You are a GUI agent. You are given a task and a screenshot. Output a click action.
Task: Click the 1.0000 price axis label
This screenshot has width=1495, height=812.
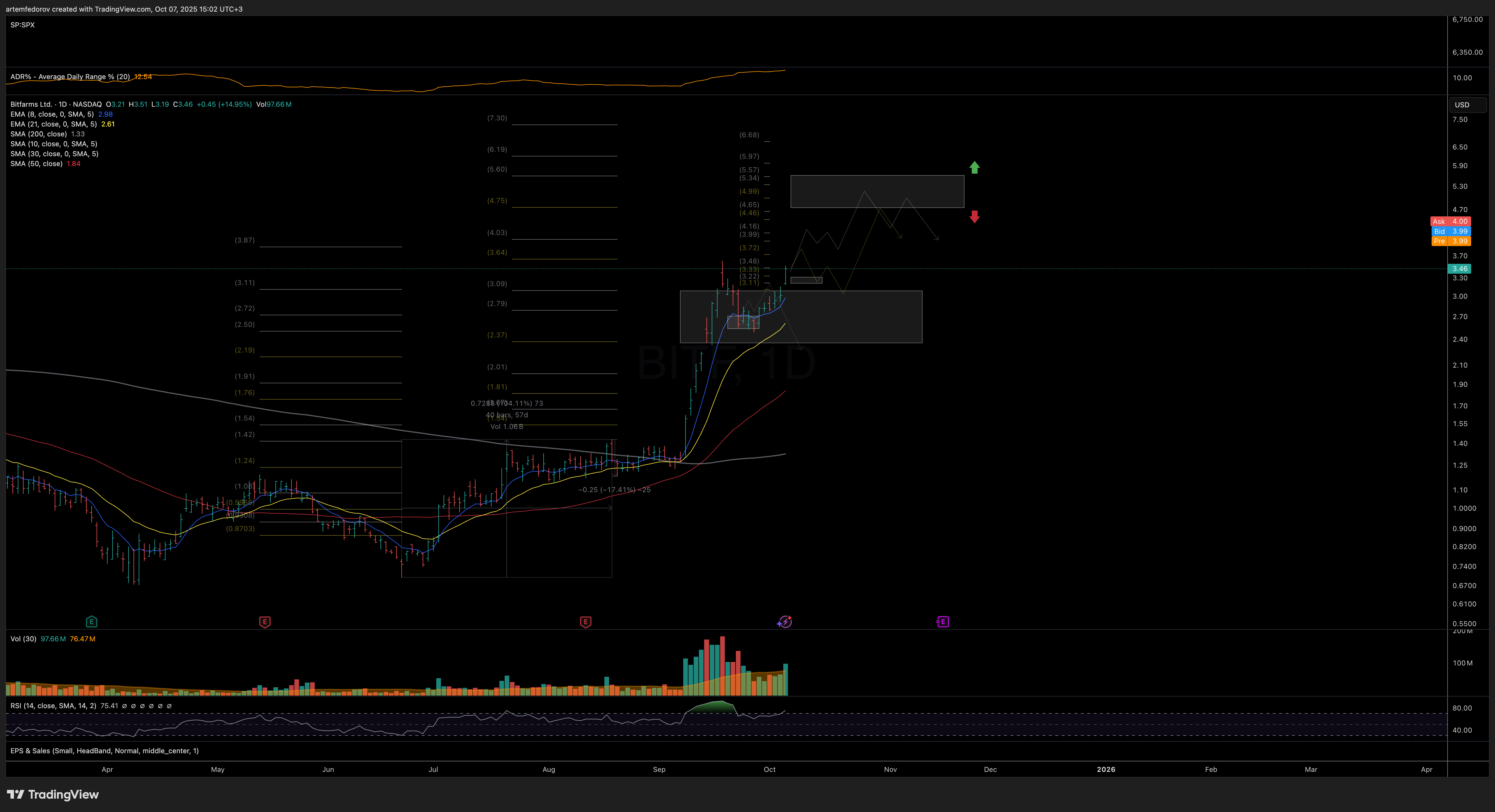tap(1464, 508)
